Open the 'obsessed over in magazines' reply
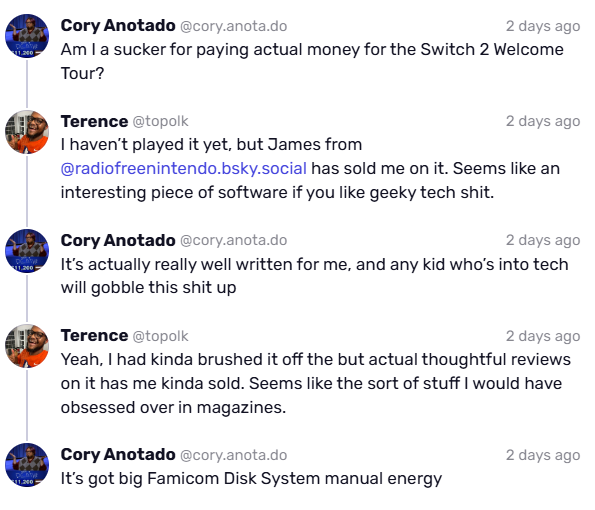The image size is (595, 510). click(316, 383)
